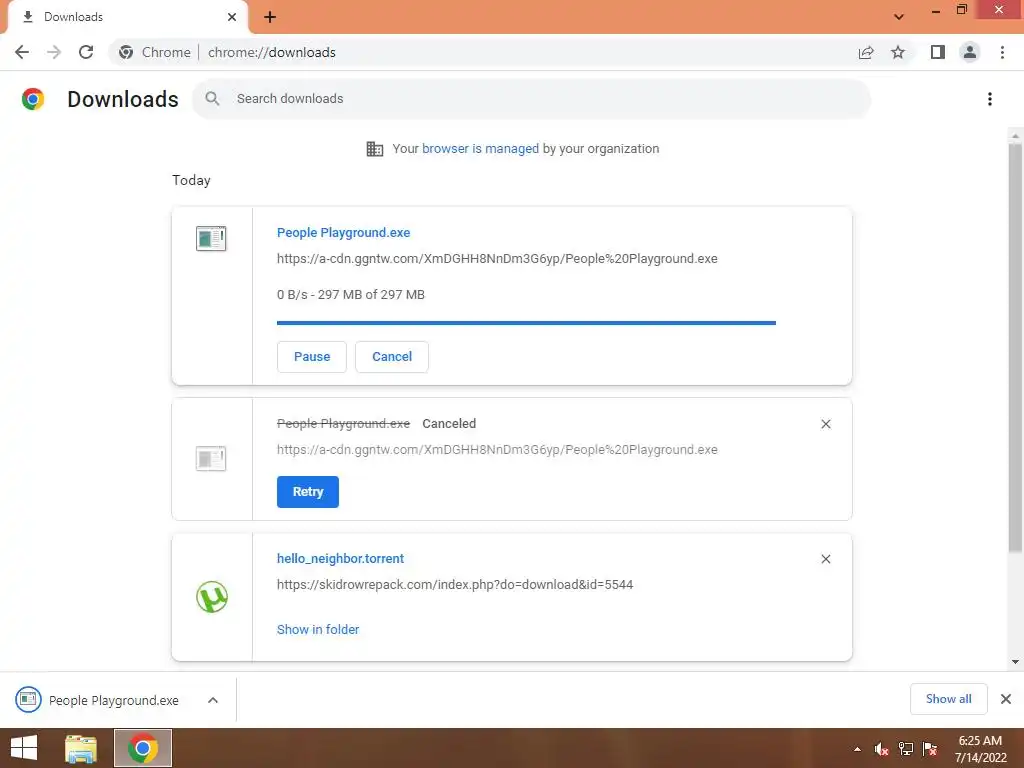Remove hello_neighbor.torrent from the list
Viewport: 1024px width, 768px height.
(x=825, y=559)
